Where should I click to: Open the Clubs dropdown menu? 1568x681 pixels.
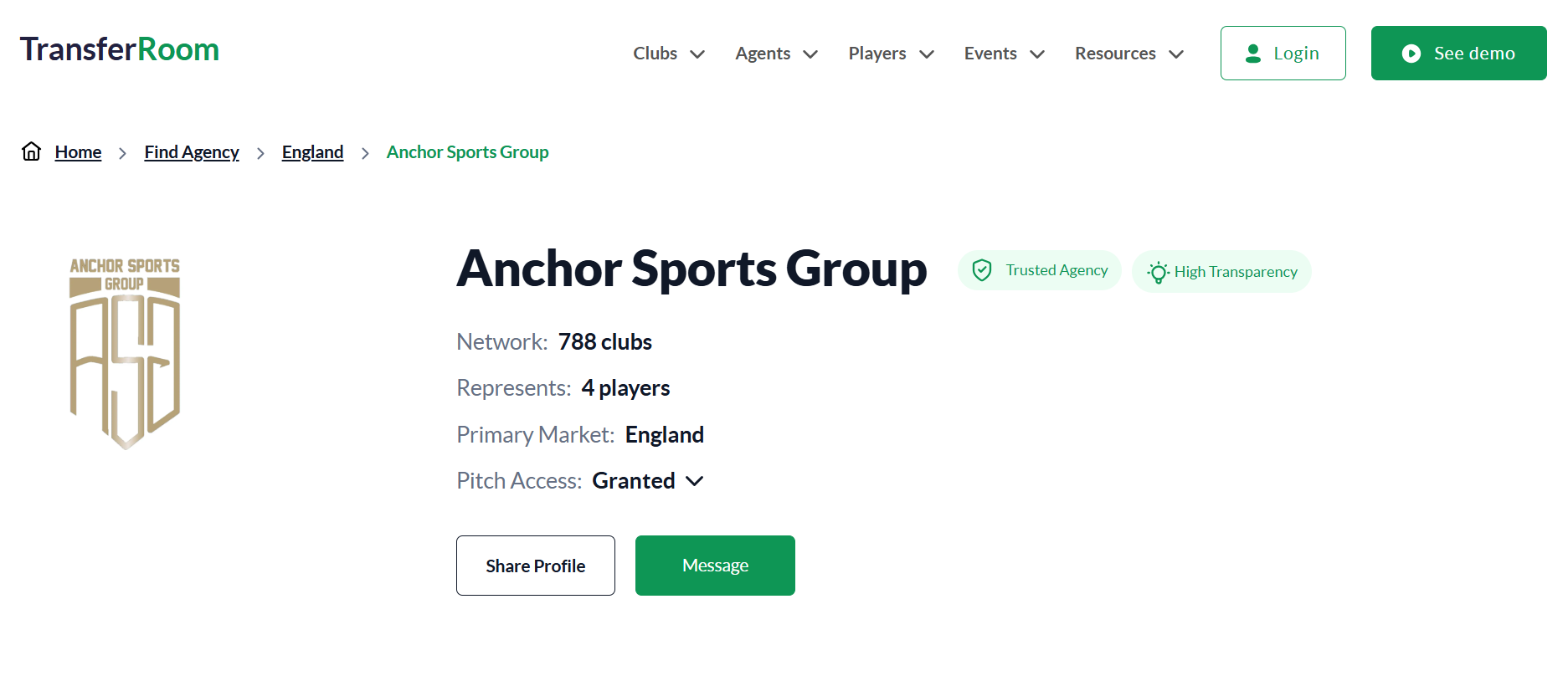coord(668,54)
